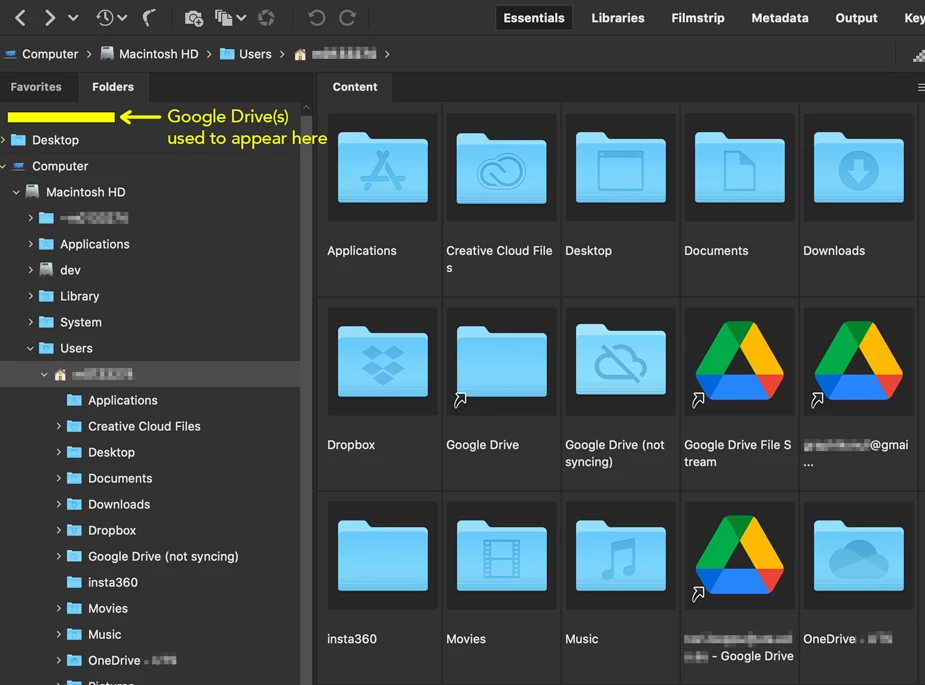Select the Content panel tab
Screen dimensions: 925x685
[355, 87]
